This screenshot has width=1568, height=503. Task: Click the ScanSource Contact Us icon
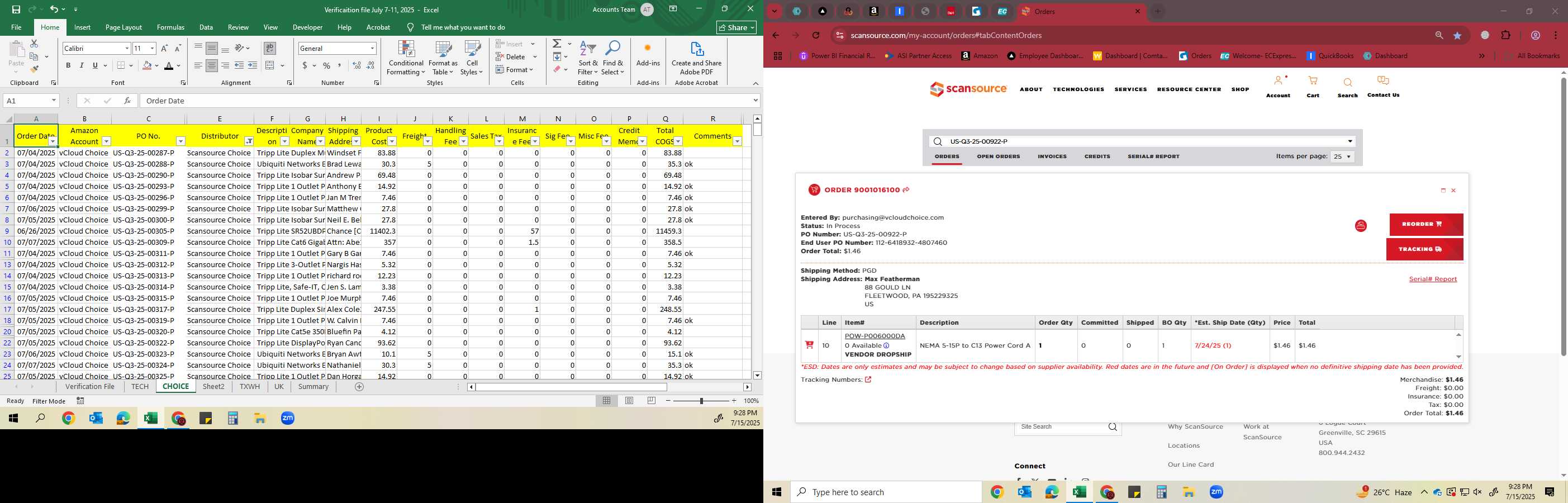pyautogui.click(x=1383, y=81)
